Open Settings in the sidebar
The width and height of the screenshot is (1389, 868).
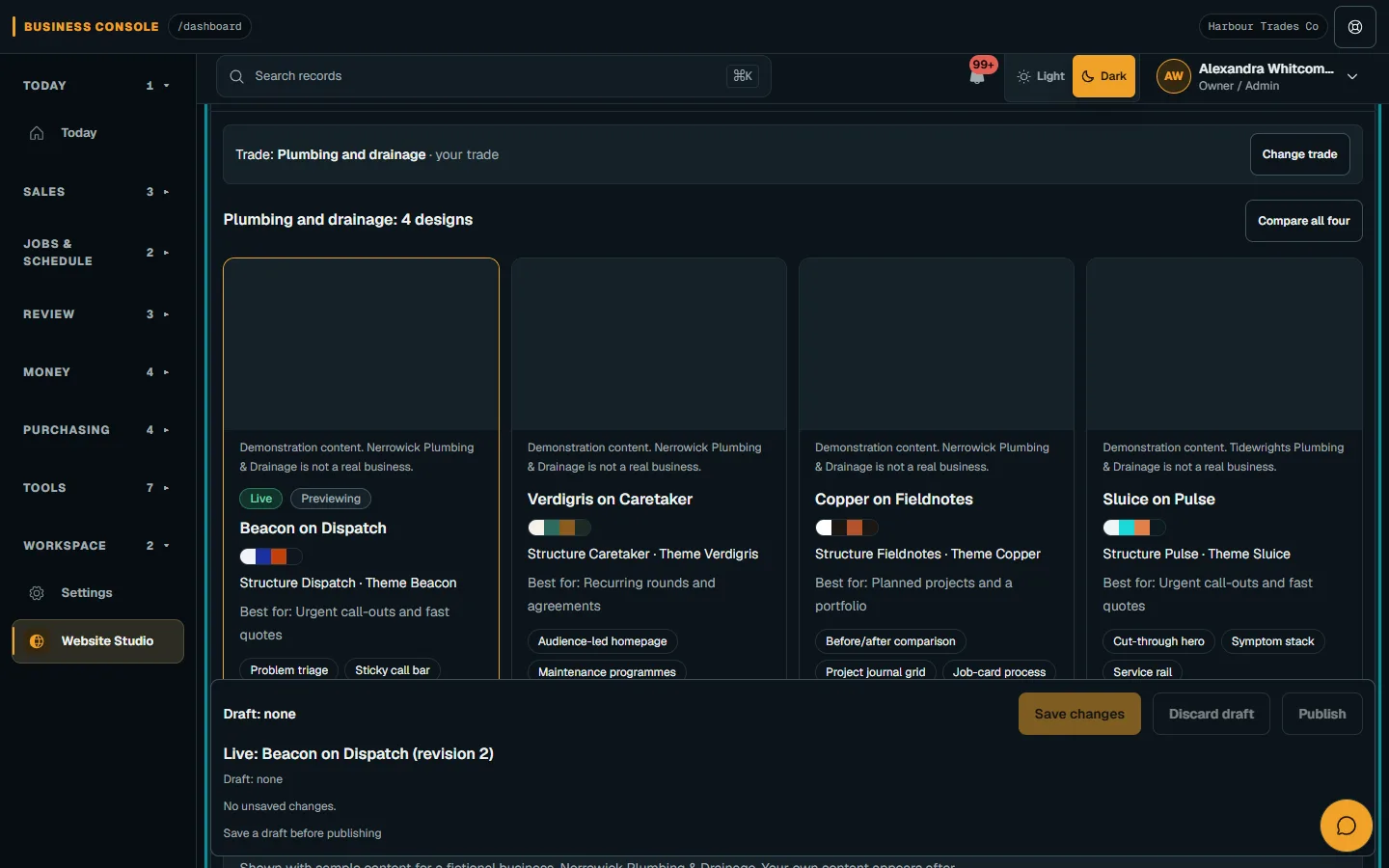(x=97, y=593)
